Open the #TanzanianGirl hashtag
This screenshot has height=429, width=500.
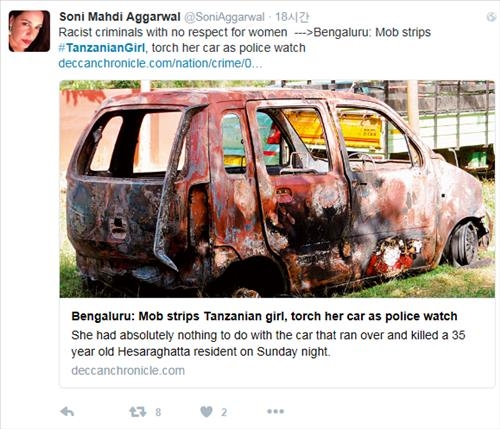click(x=102, y=48)
